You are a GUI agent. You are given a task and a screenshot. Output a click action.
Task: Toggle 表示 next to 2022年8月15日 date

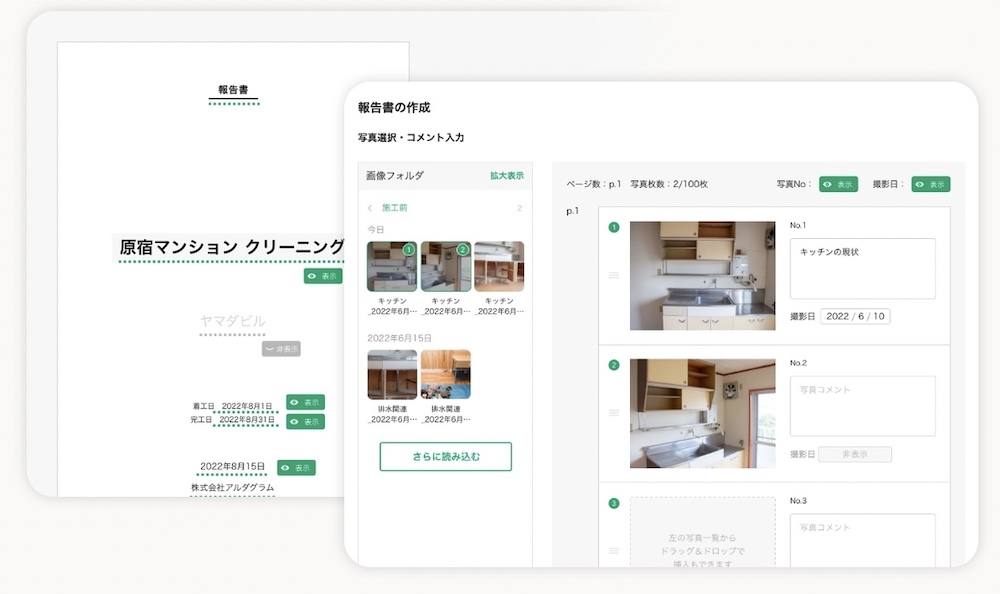[296, 468]
